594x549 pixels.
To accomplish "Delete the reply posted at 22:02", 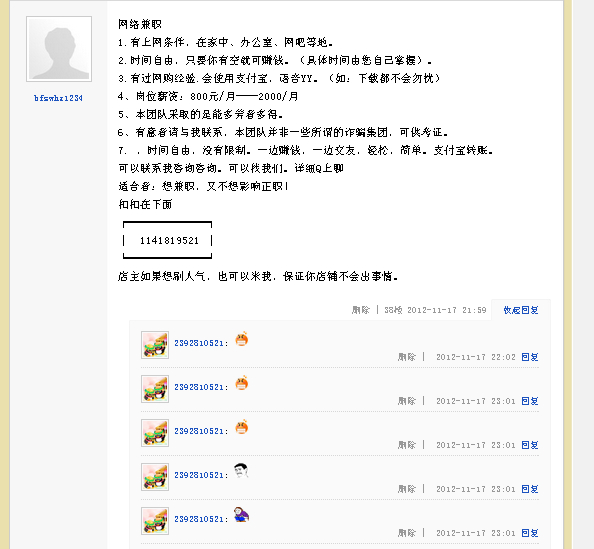I will [407, 357].
